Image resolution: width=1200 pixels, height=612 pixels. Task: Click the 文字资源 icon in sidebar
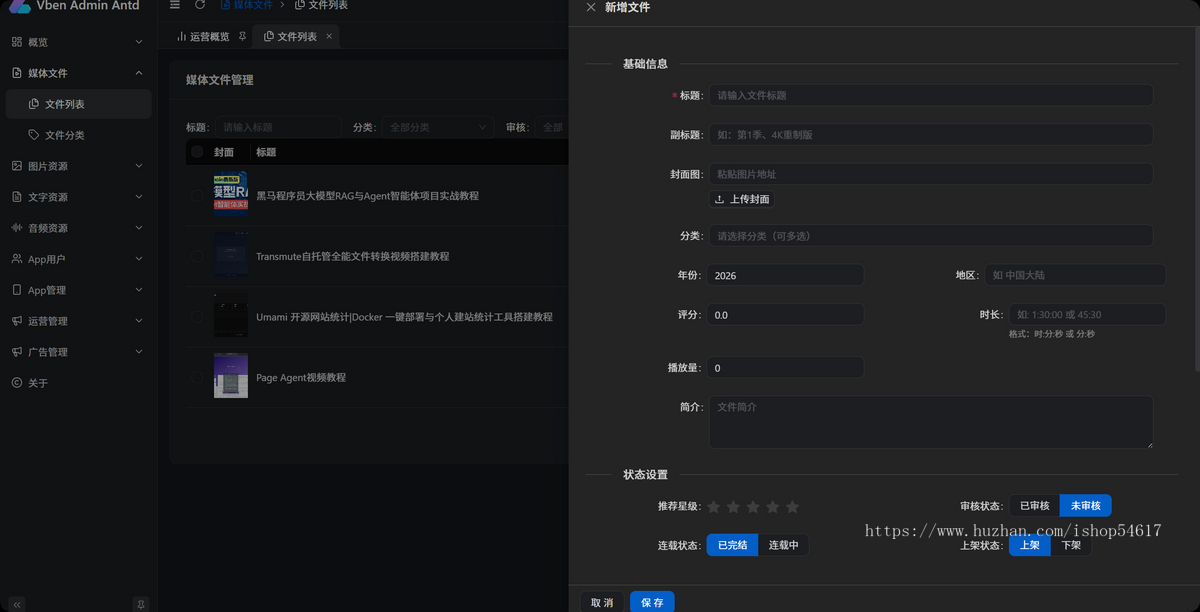click(17, 197)
